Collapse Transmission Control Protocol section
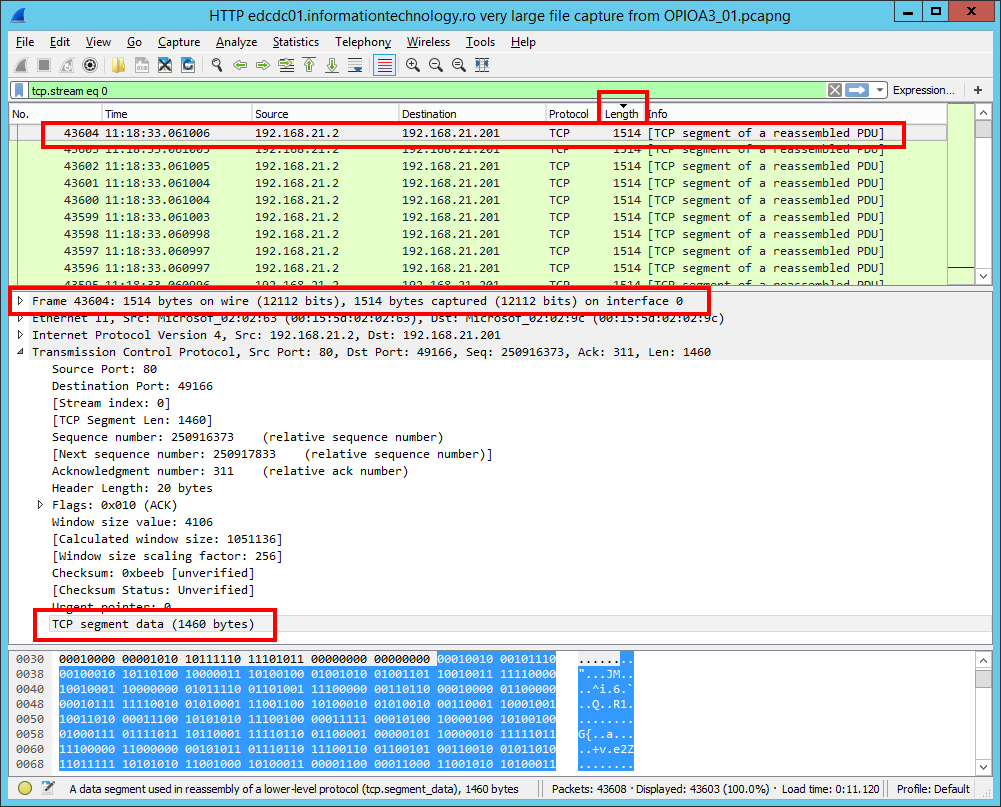Screen dimensions: 1001x807 [x=20, y=352]
